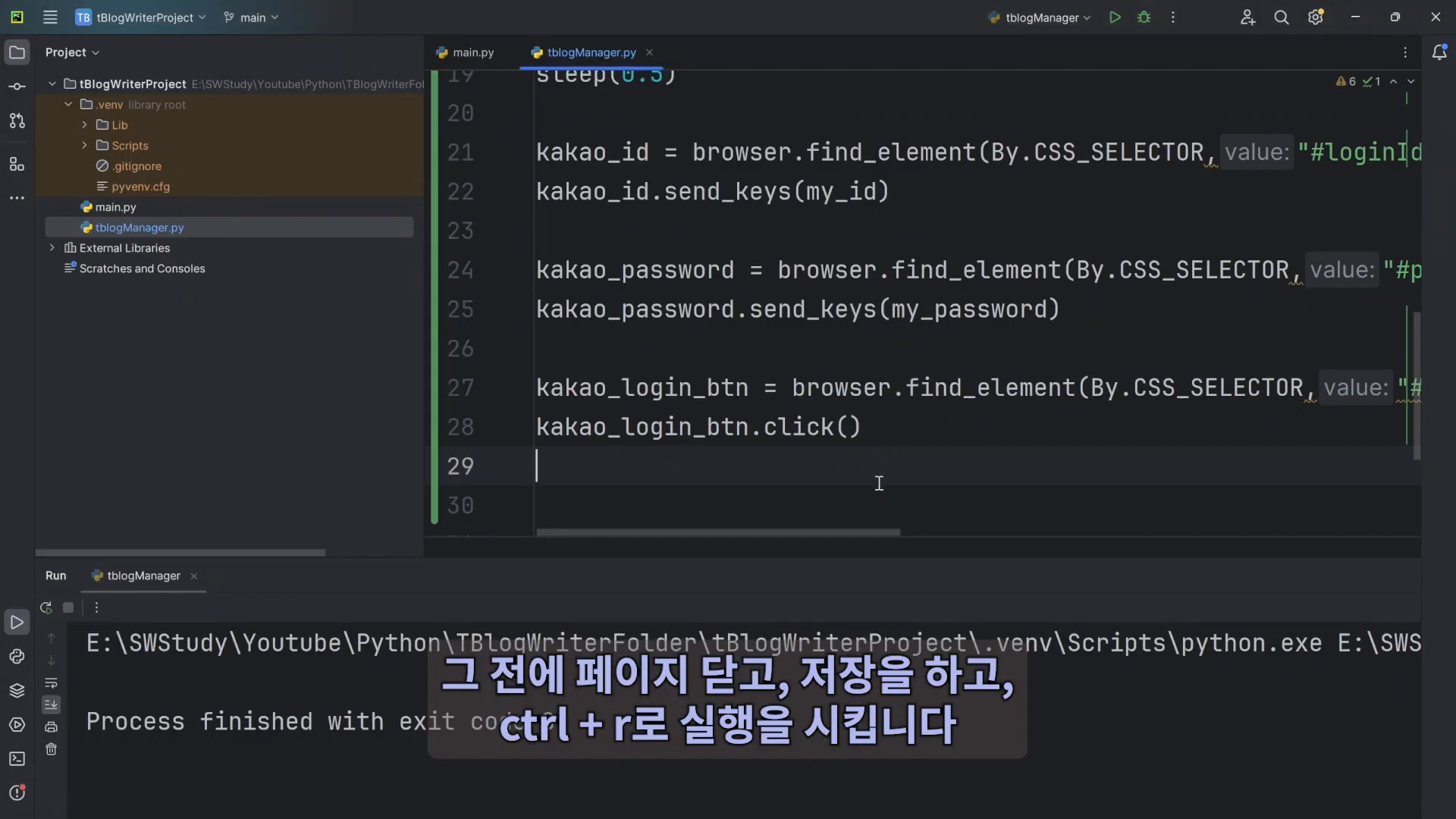Screen dimensions: 1456x819
Task: Open IDE settings gear icon
Action: 1316,17
